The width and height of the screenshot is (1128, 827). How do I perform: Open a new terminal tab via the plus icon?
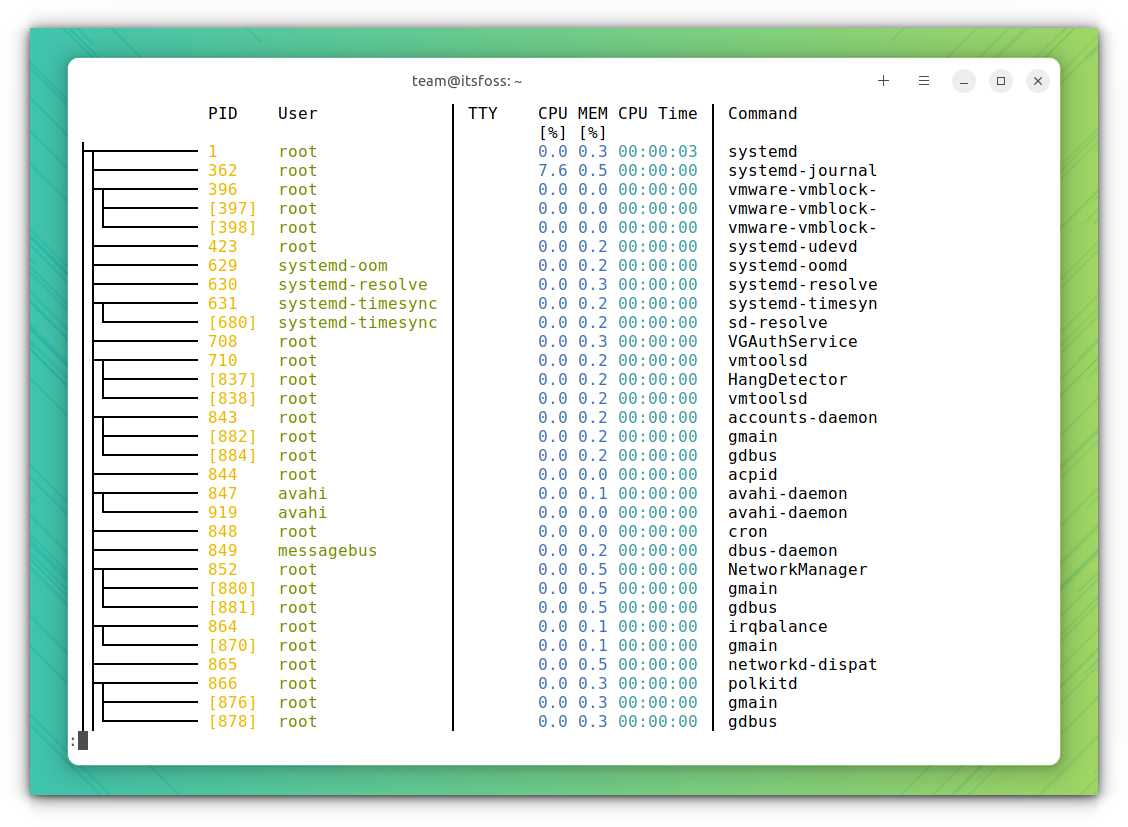pos(883,80)
